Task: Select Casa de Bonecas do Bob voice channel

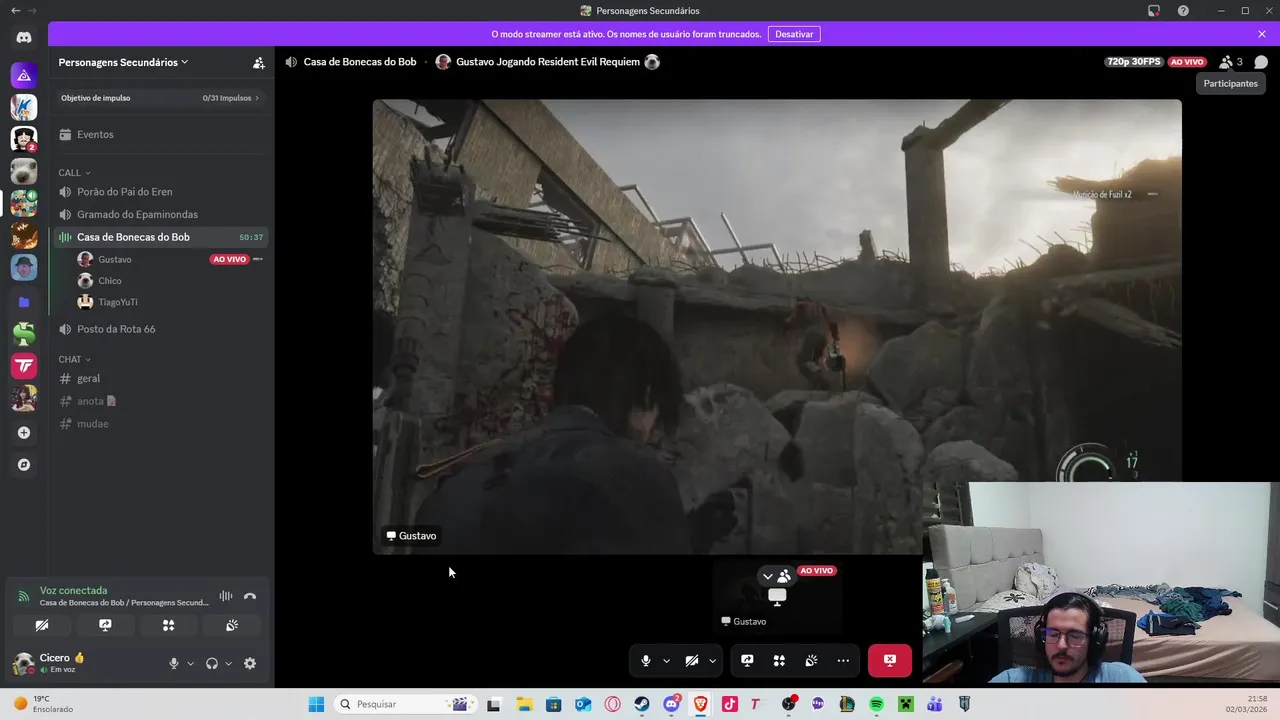Action: click(160, 237)
